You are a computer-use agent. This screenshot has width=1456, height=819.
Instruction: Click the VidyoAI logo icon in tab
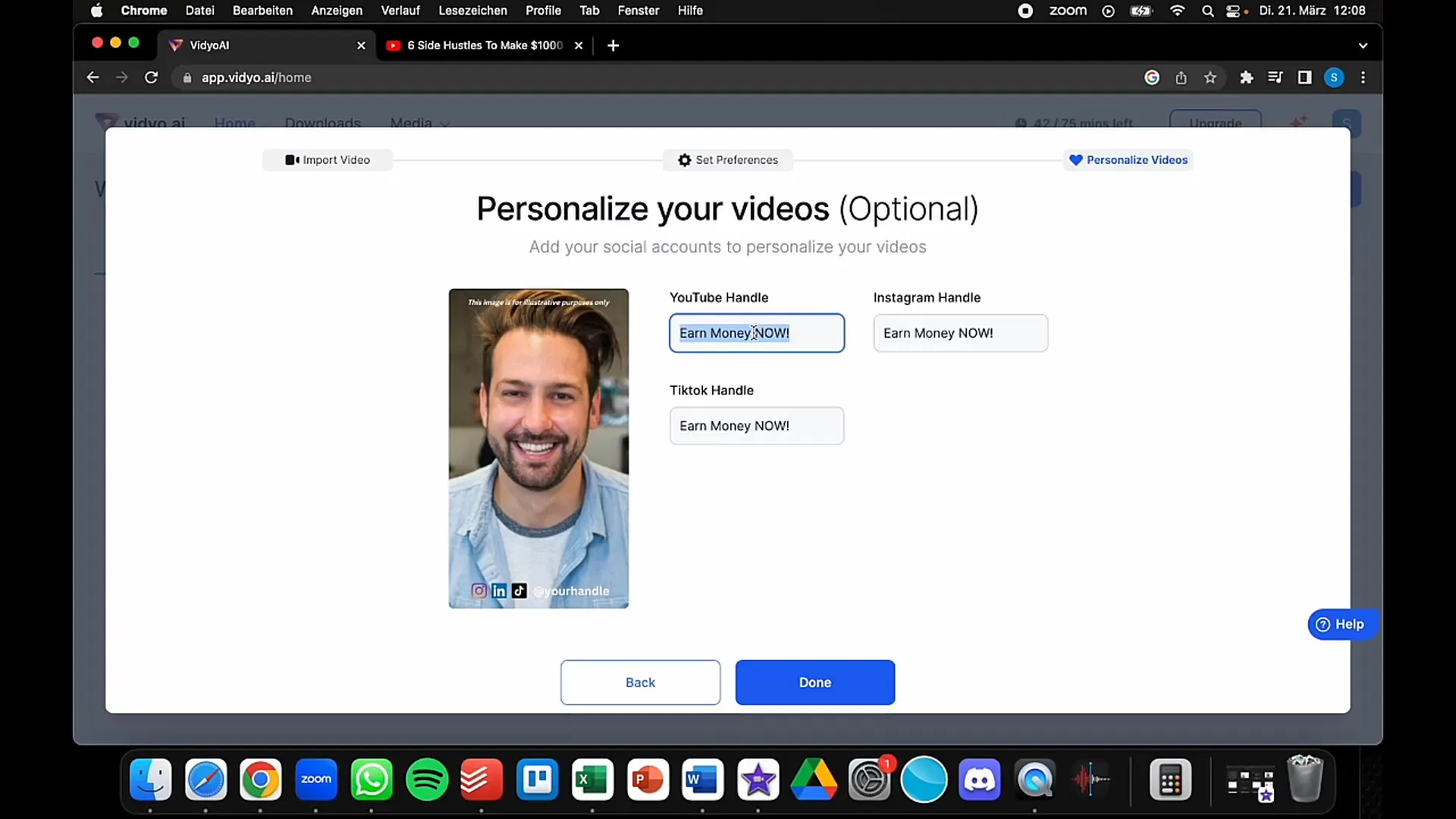click(177, 45)
